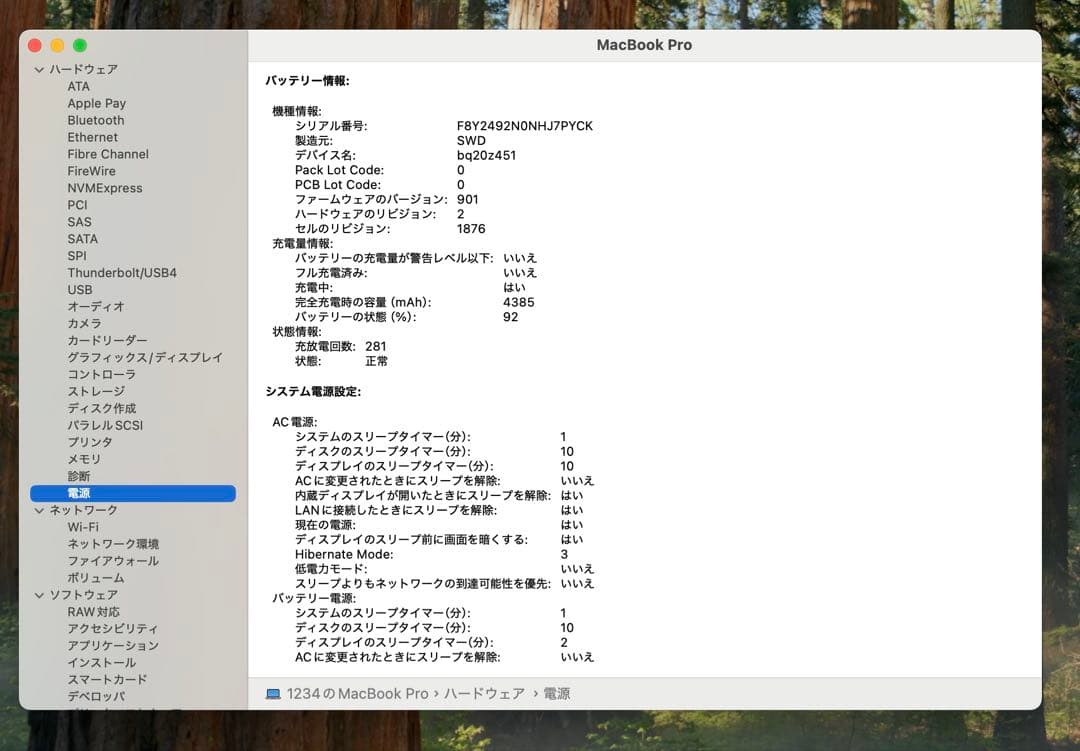Click 1234のMacBook Pro in path bar
1080x751 pixels.
357,694
